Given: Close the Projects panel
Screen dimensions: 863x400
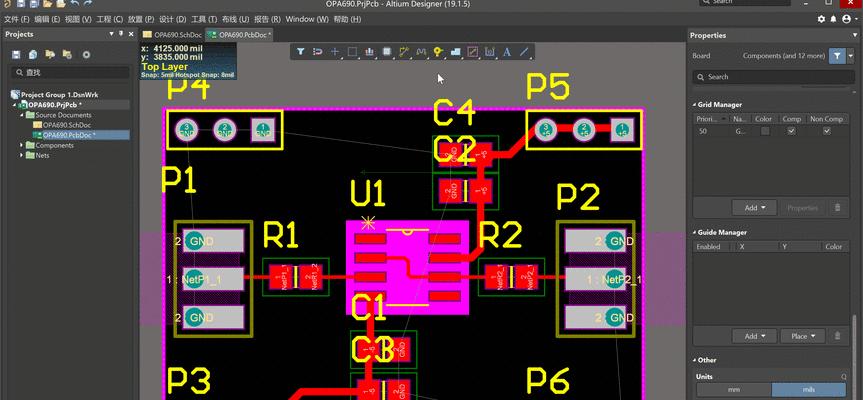Looking at the screenshot, I should pyautogui.click(x=131, y=34).
